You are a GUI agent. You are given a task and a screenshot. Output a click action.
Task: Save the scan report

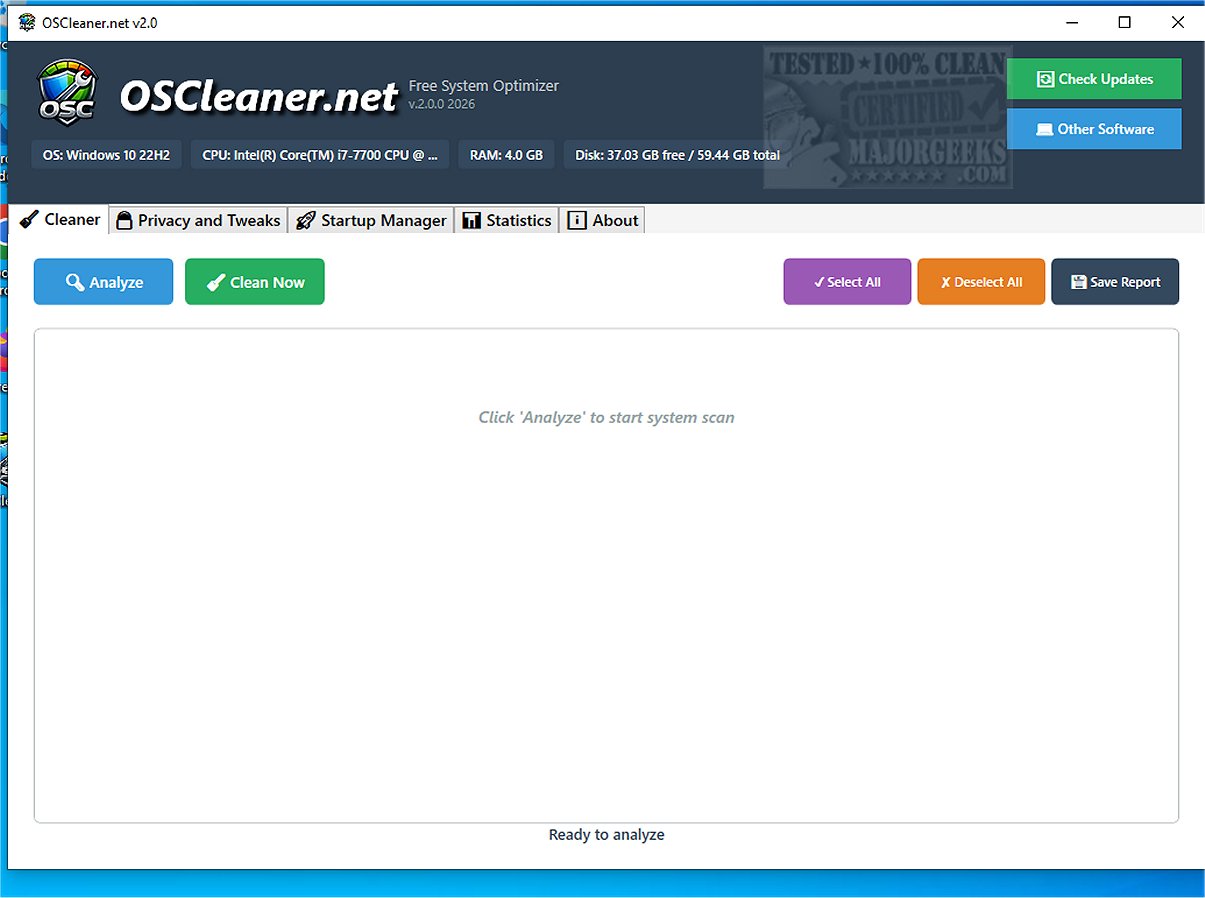(x=1115, y=282)
